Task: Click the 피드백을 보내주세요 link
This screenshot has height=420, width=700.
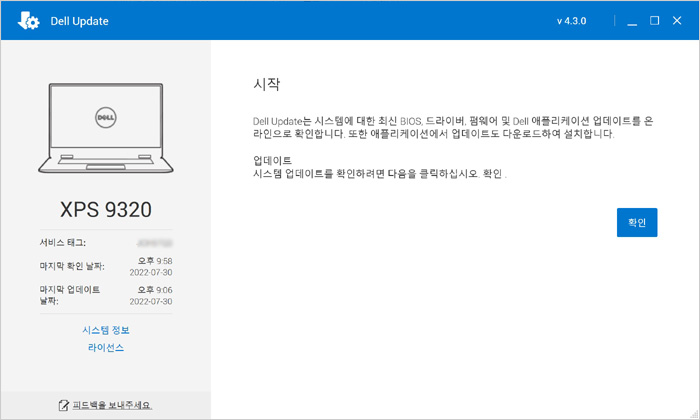Action: (112, 405)
